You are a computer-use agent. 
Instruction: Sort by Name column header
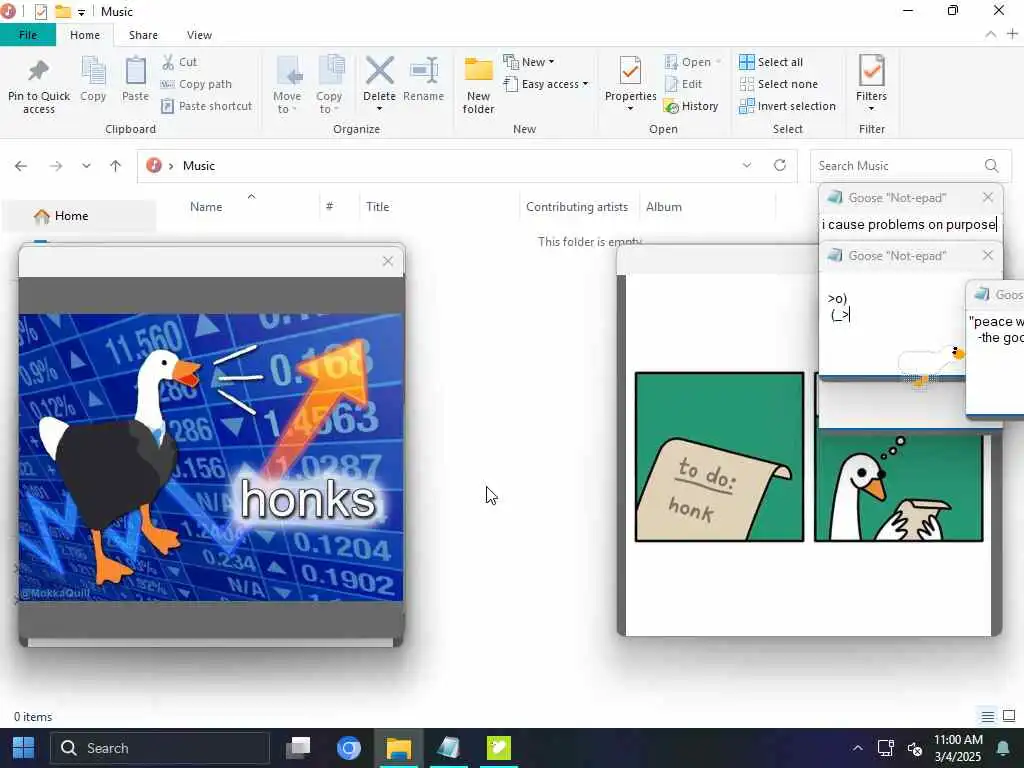pyautogui.click(x=206, y=207)
